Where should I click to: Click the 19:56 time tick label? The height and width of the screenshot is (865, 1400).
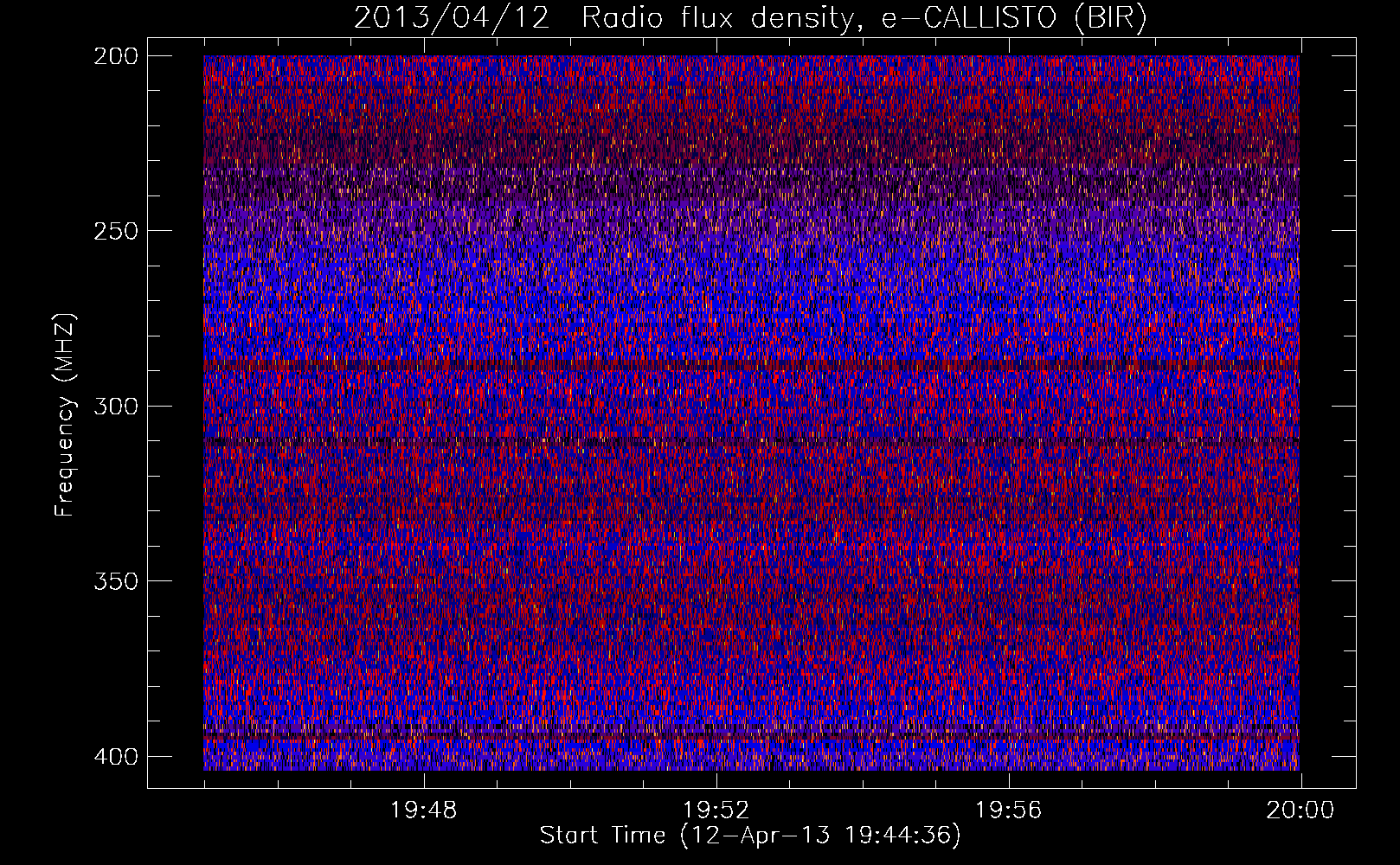(1009, 811)
